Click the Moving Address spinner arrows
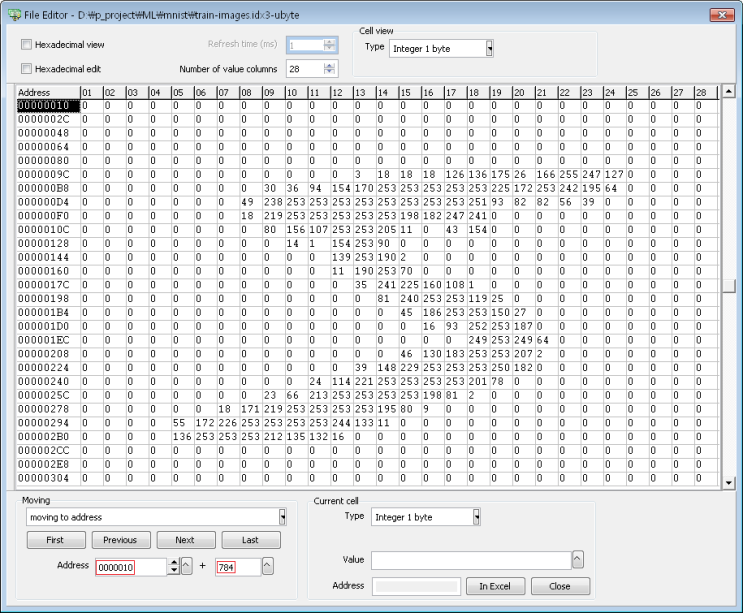The width and height of the screenshot is (743, 613). pos(174,567)
